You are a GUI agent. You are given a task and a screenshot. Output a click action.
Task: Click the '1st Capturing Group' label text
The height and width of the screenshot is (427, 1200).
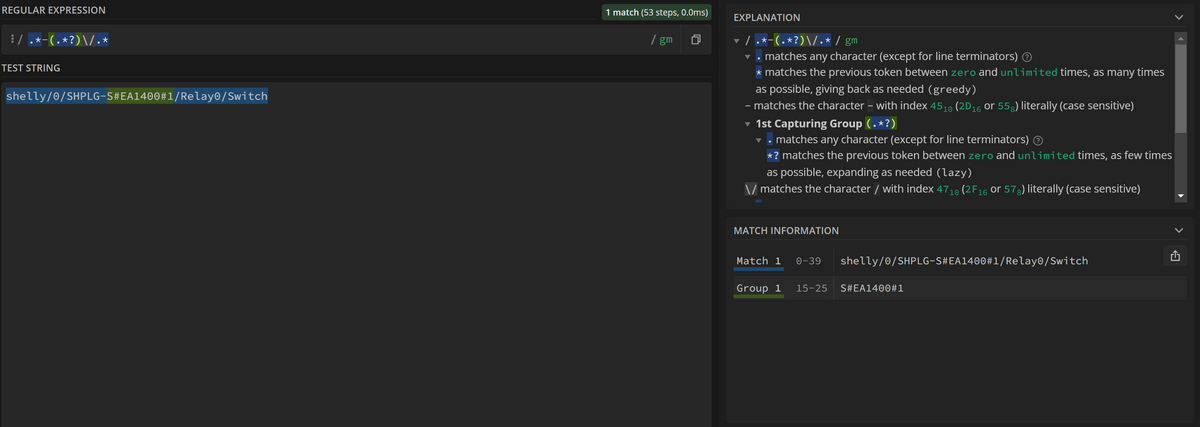point(809,123)
